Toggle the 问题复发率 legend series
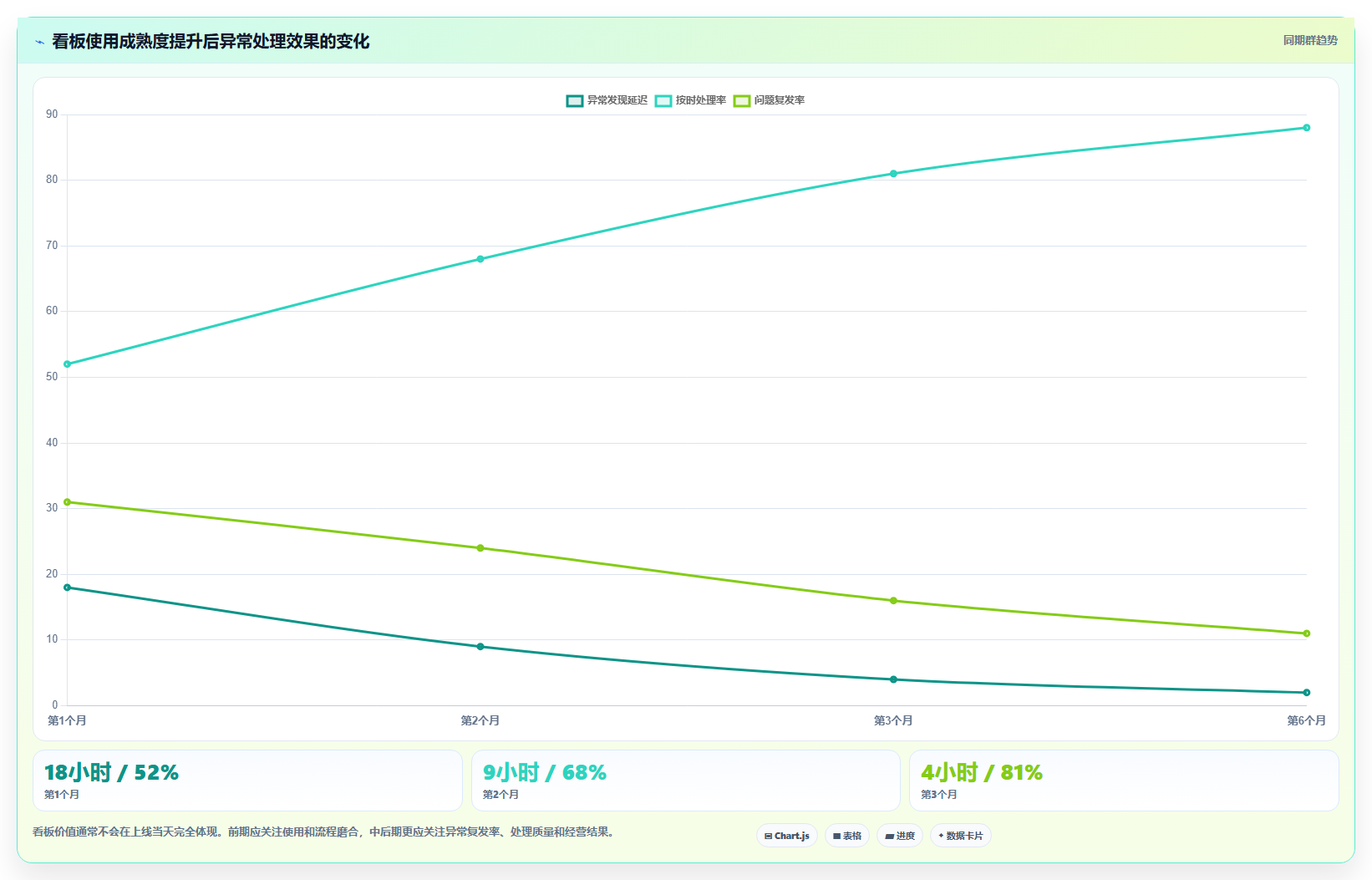Viewport: 1372px width, 880px height. 770,100
